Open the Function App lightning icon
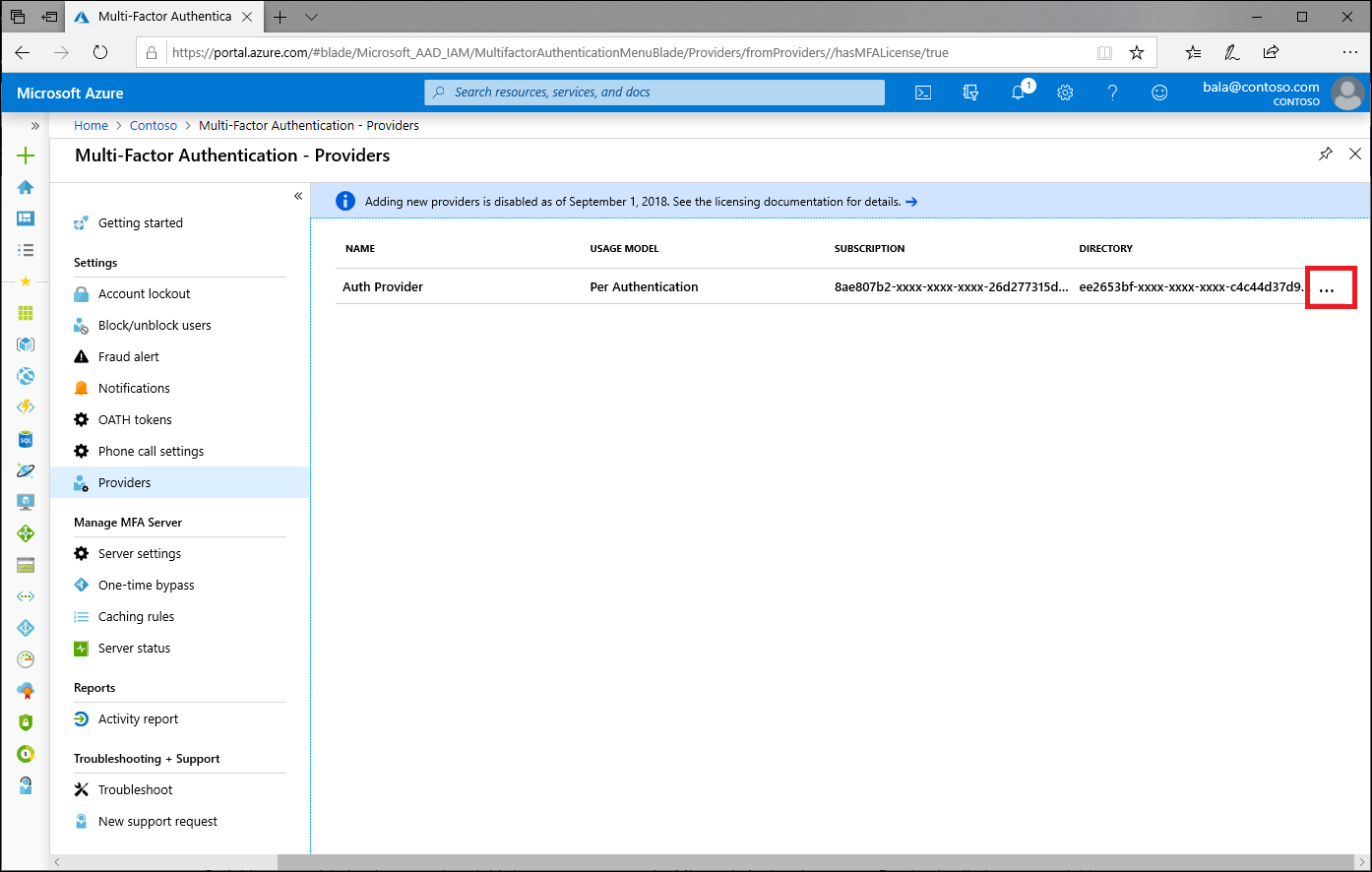The image size is (1372, 872). pos(26,406)
